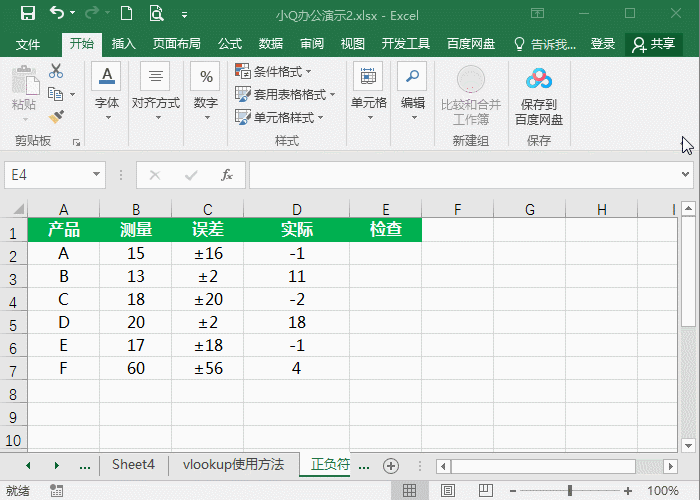Open the 文件 menu

(x=28, y=44)
